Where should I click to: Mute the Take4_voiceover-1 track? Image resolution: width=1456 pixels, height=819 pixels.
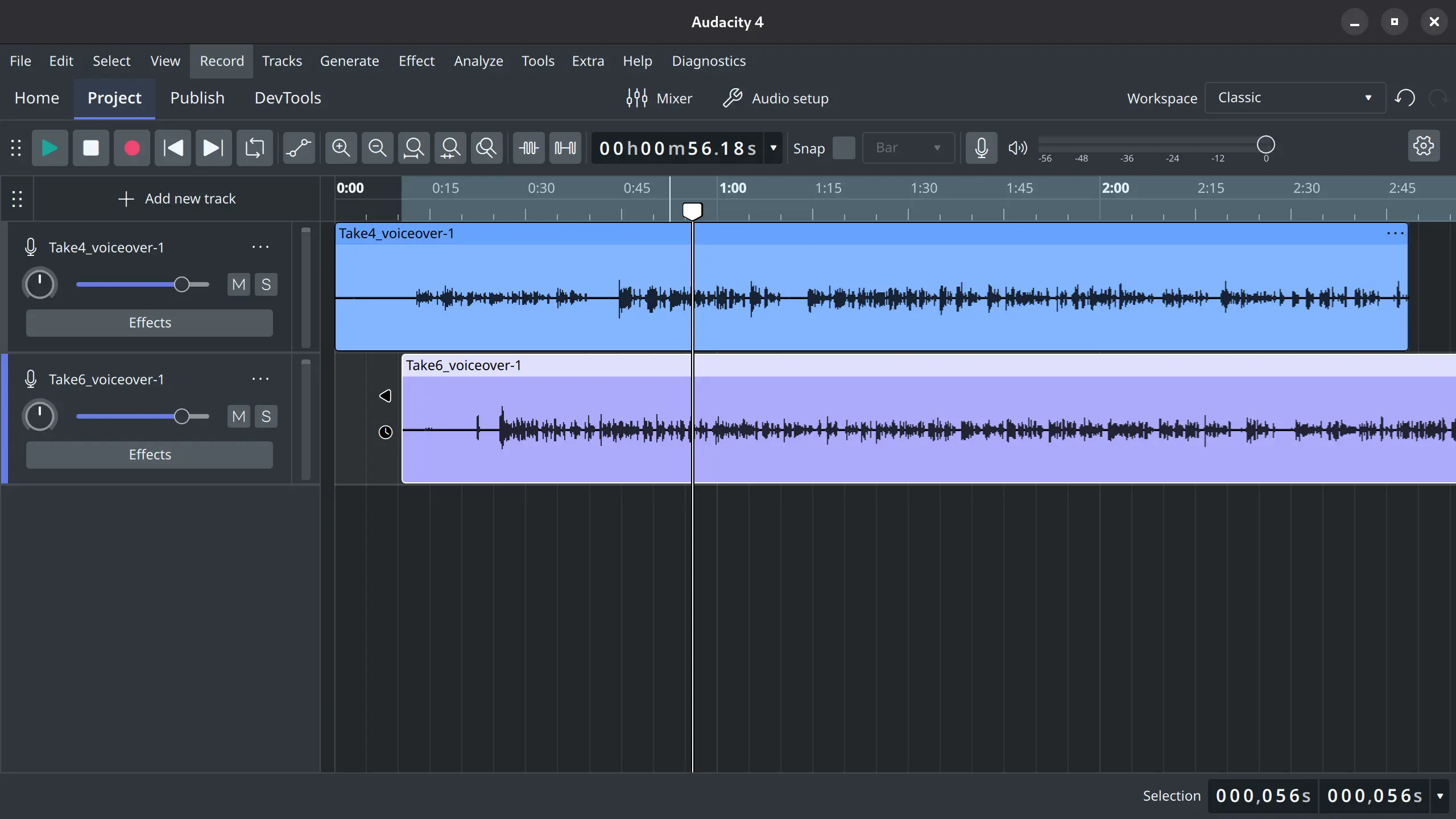click(x=239, y=284)
